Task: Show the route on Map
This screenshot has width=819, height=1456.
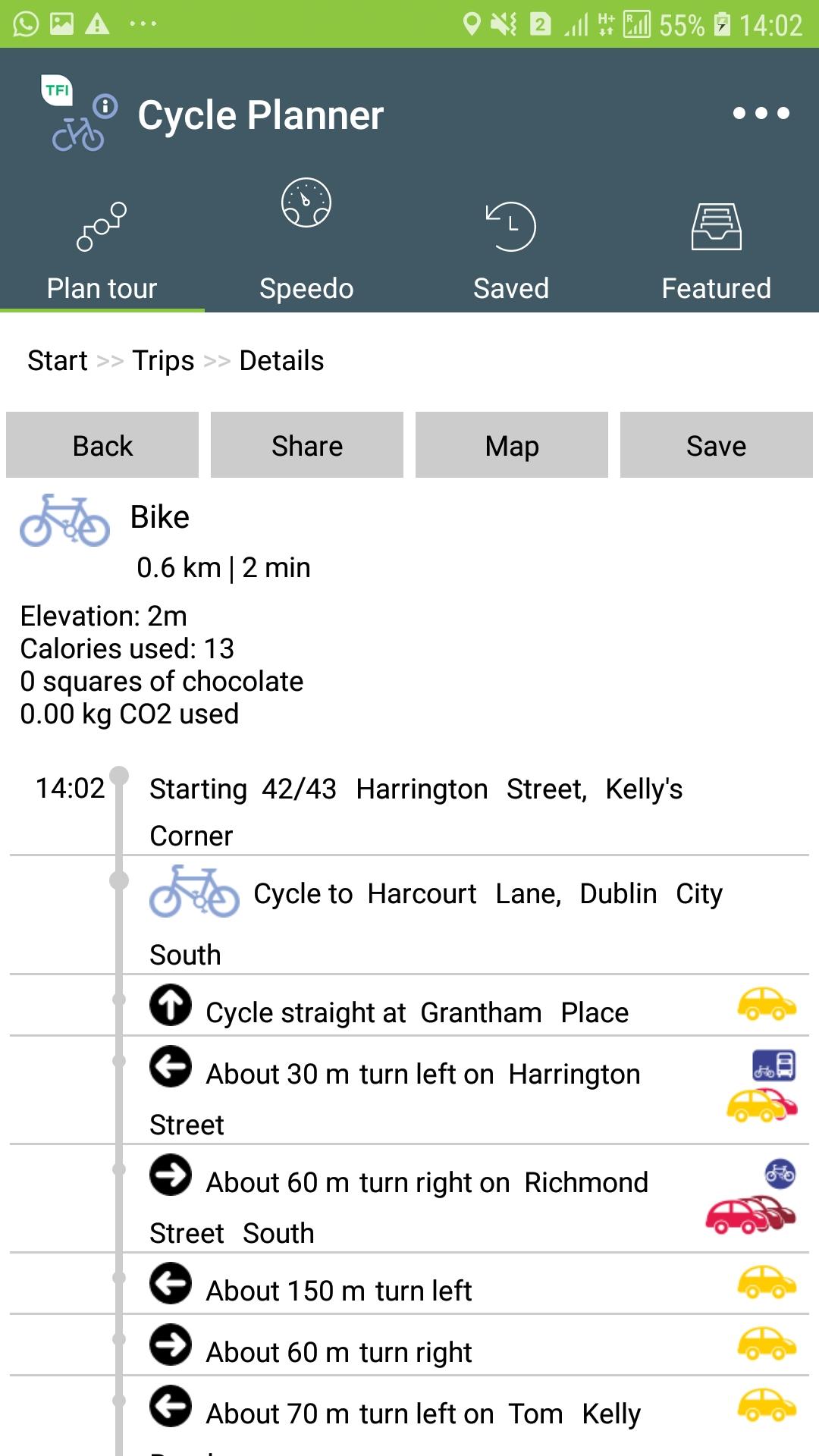Action: 512,445
